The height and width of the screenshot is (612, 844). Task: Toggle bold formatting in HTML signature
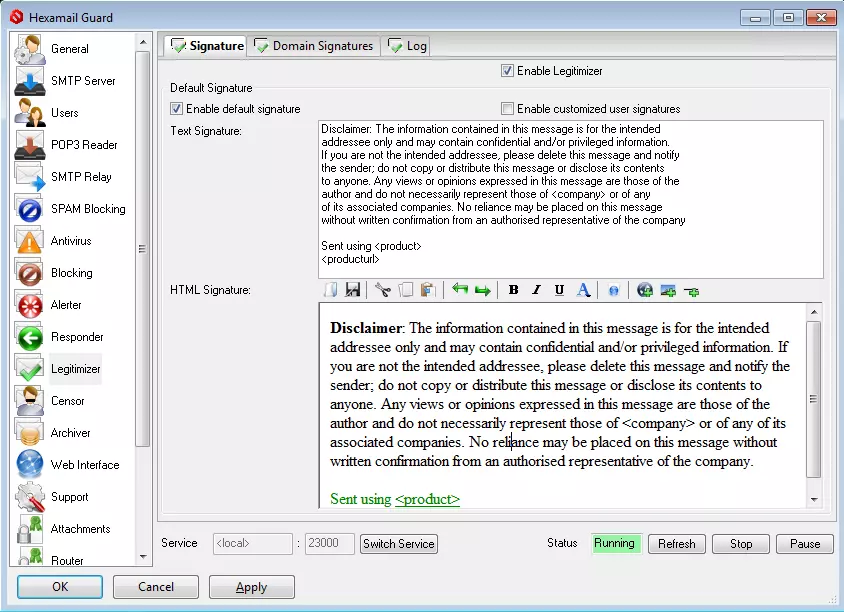(x=513, y=290)
